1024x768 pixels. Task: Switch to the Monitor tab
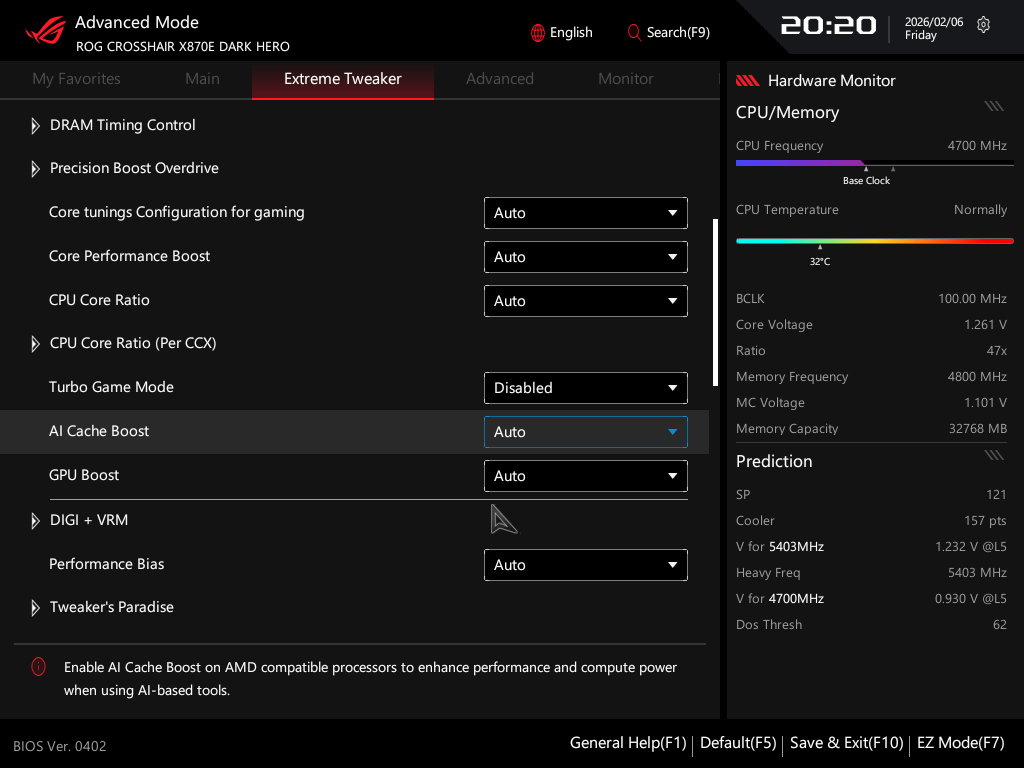pos(625,79)
